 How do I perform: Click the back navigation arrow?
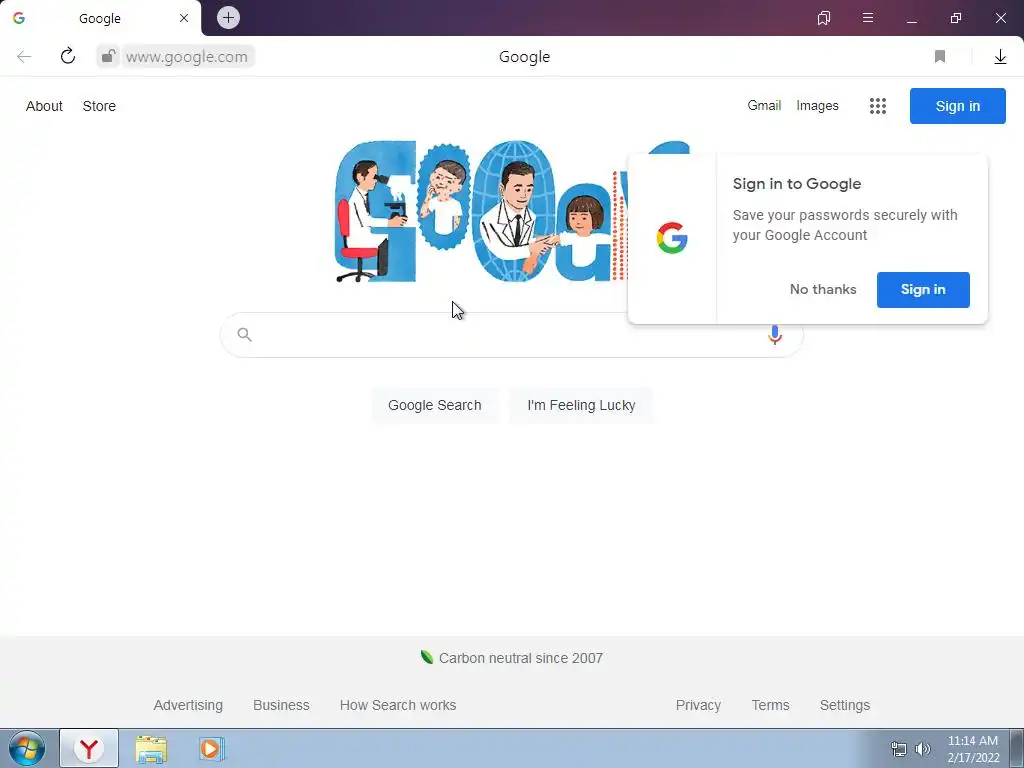click(x=24, y=57)
